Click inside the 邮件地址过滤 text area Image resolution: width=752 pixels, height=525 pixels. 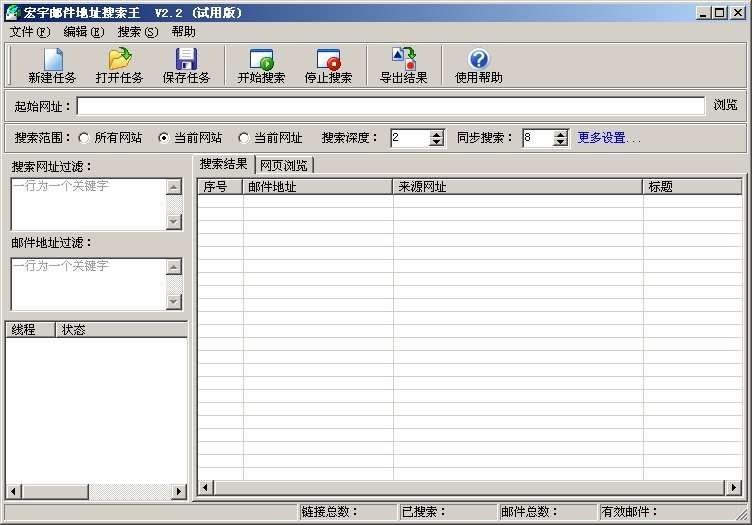pos(89,285)
